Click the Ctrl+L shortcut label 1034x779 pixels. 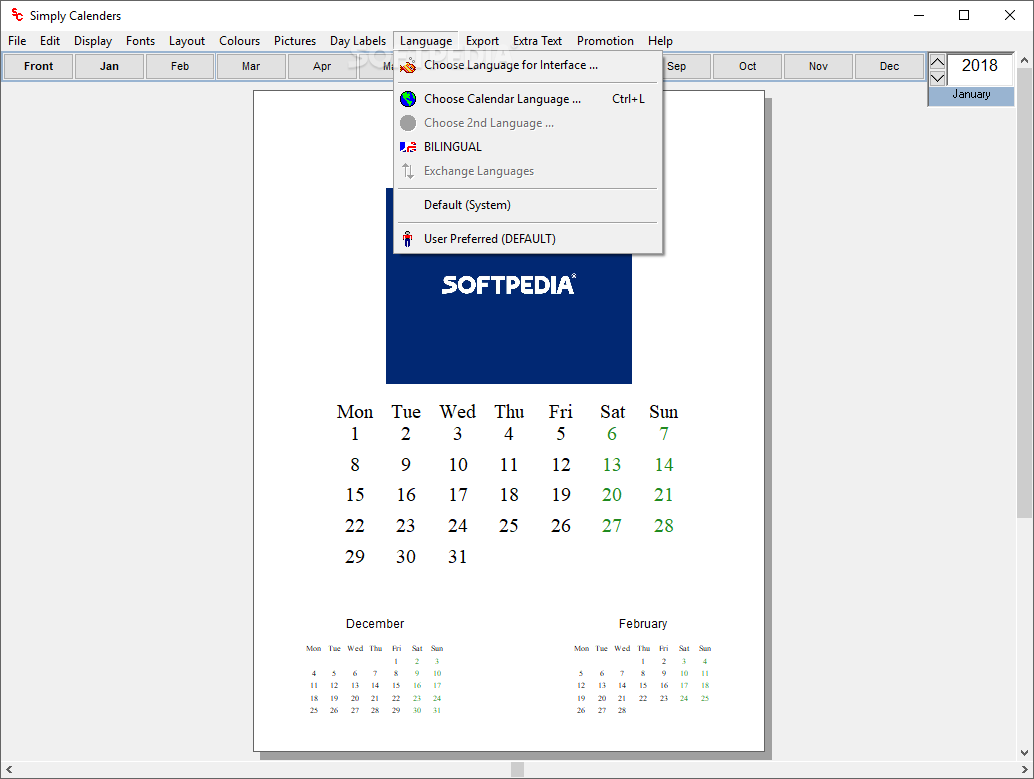[628, 99]
